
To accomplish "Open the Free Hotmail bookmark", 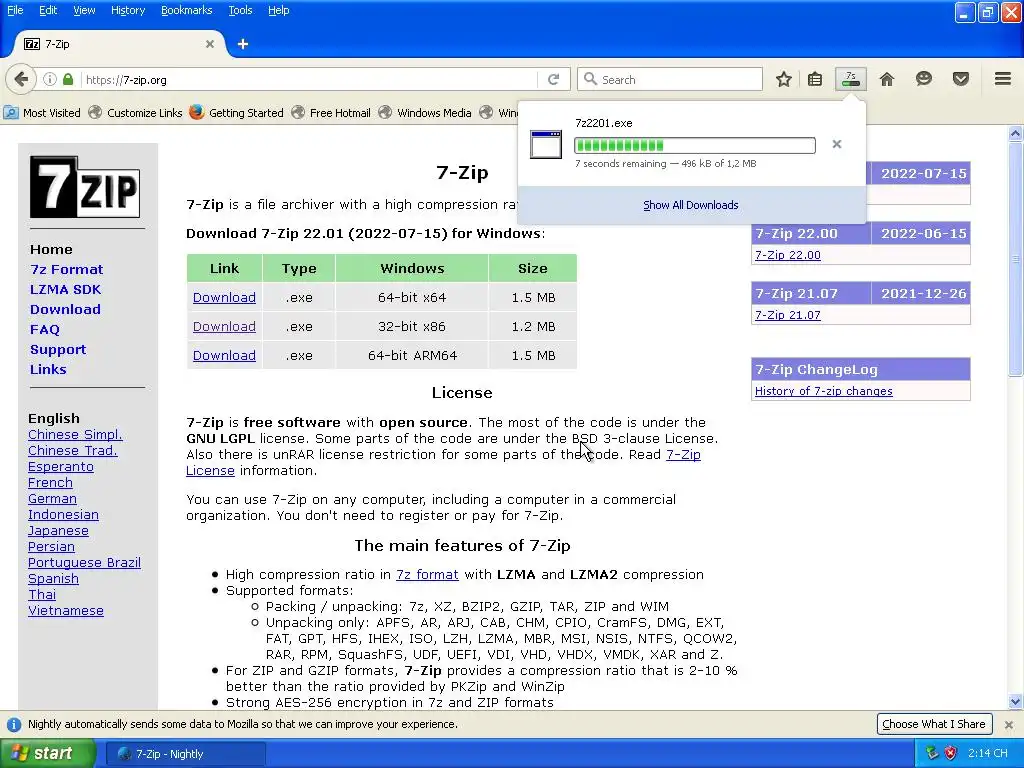I will pos(332,113).
